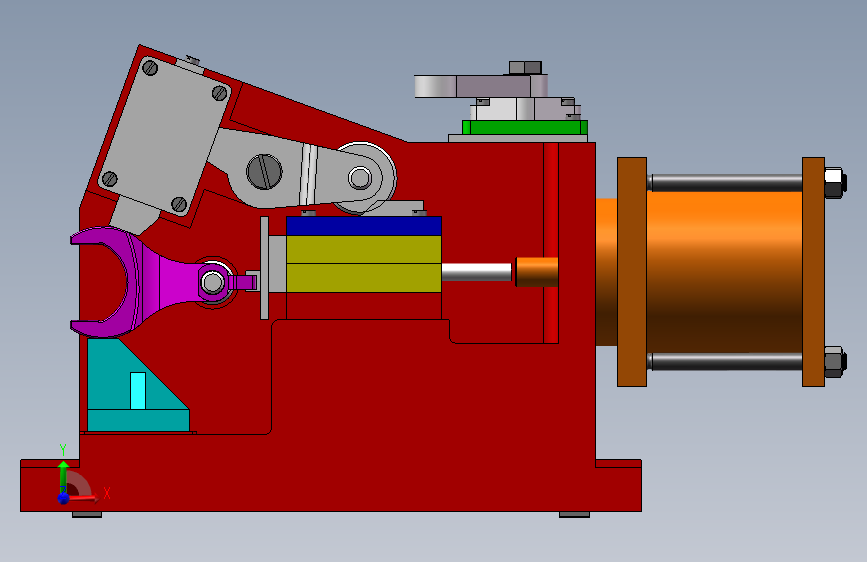Click the blue plate above yellow block

coord(364,226)
